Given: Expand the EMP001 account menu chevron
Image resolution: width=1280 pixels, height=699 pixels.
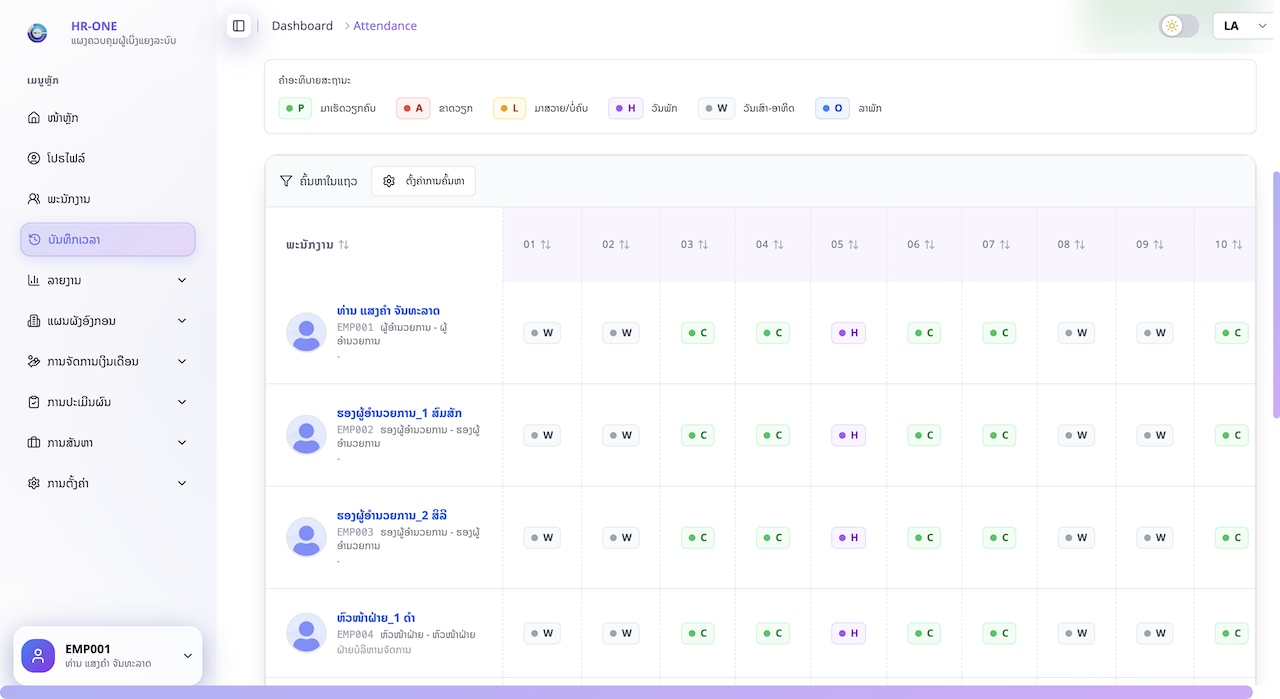Looking at the screenshot, I should 187,655.
